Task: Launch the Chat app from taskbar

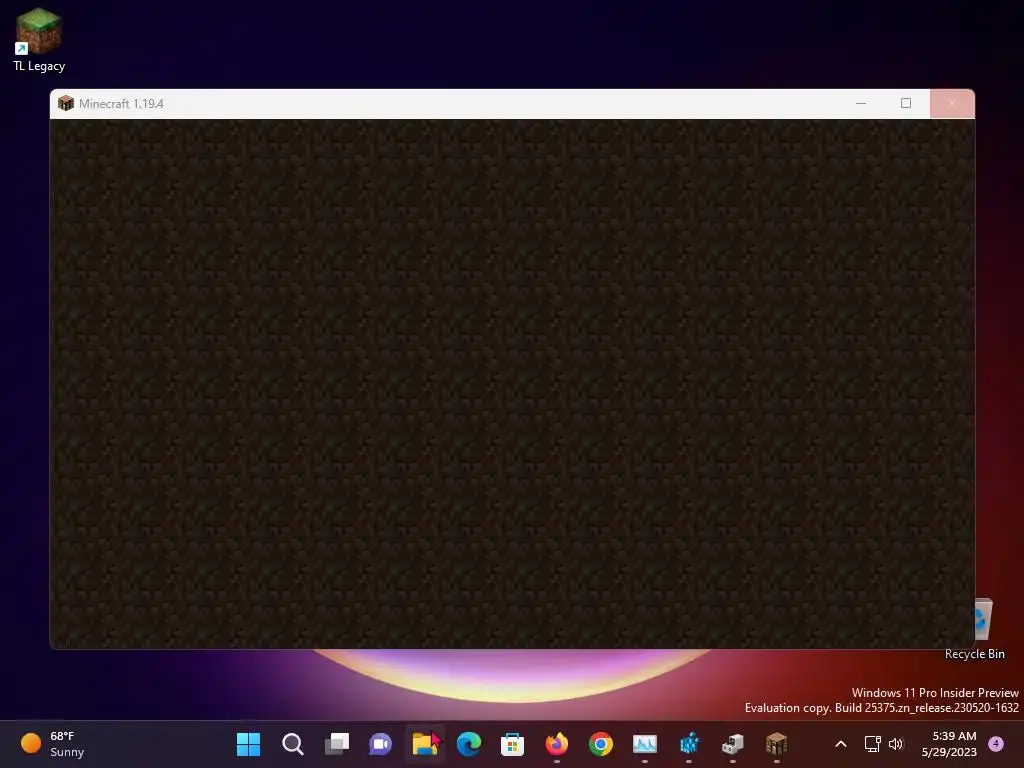Action: tap(381, 744)
